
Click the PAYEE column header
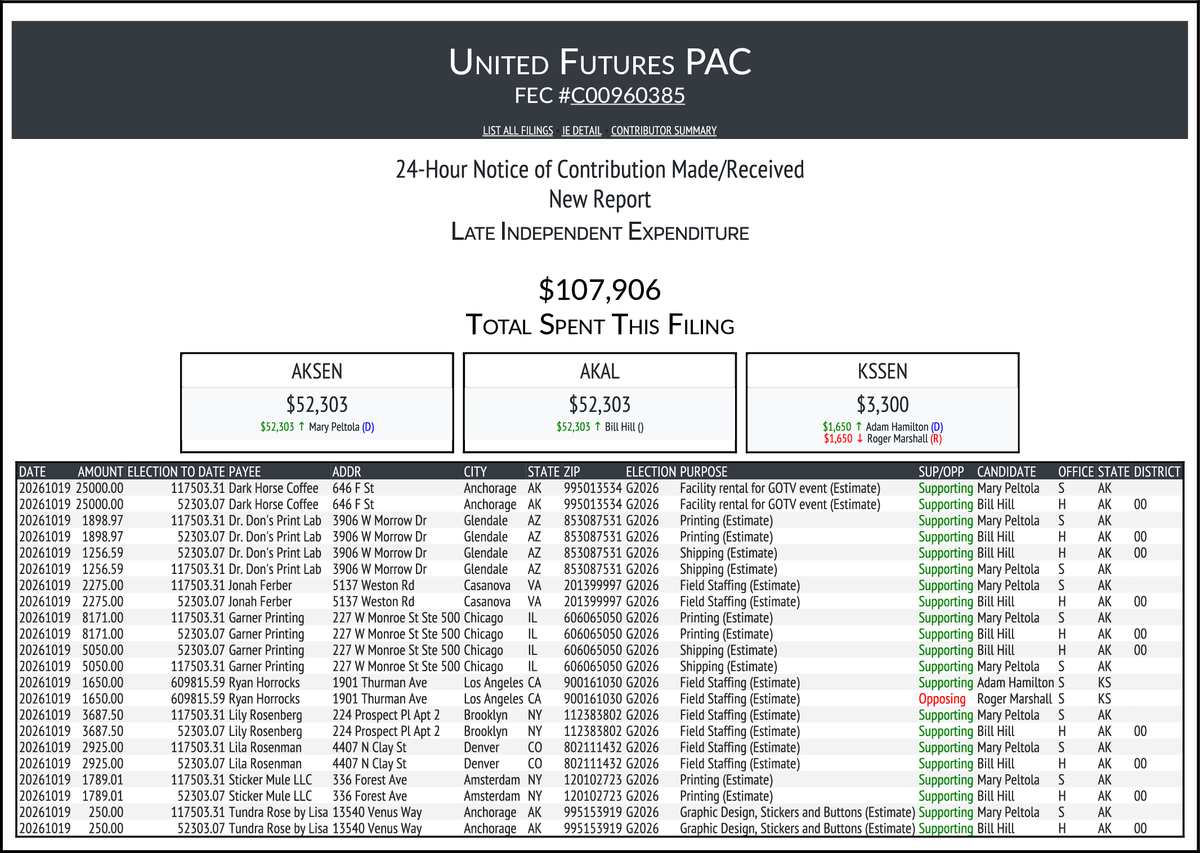click(245, 472)
